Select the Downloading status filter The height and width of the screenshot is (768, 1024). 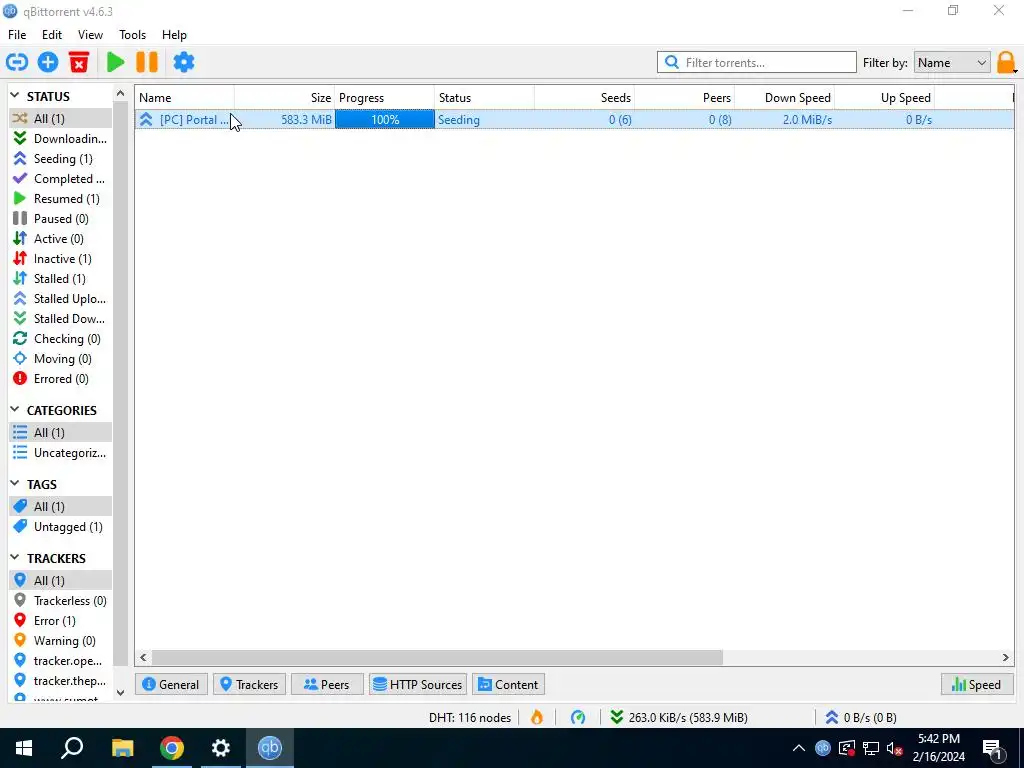tap(60, 138)
